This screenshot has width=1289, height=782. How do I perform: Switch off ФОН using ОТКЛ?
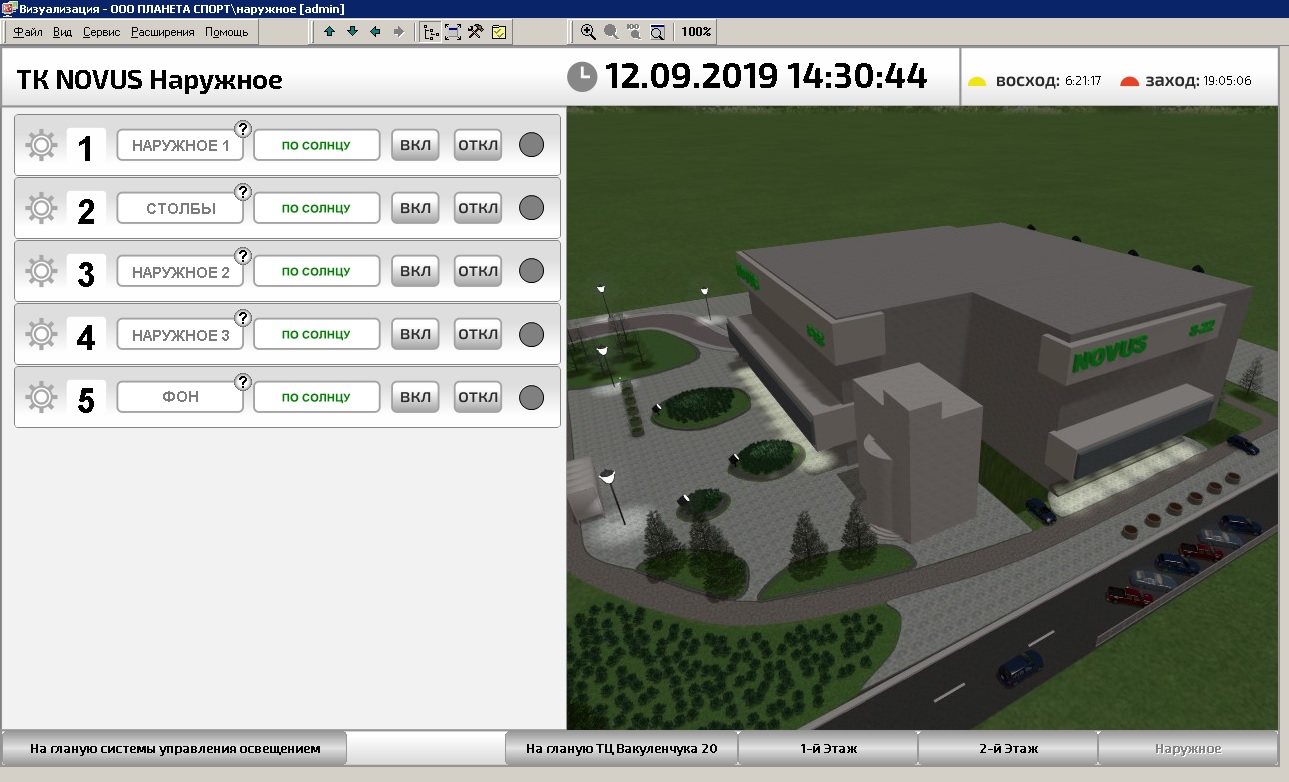478,397
